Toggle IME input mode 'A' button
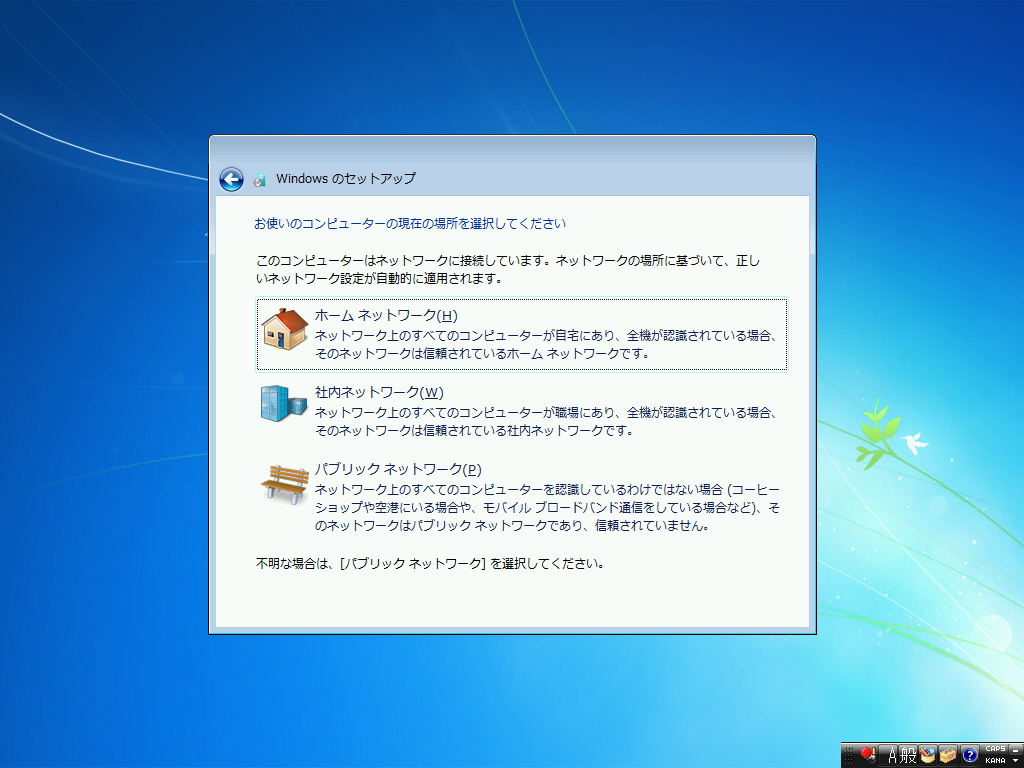This screenshot has height=768, width=1024. click(x=888, y=755)
